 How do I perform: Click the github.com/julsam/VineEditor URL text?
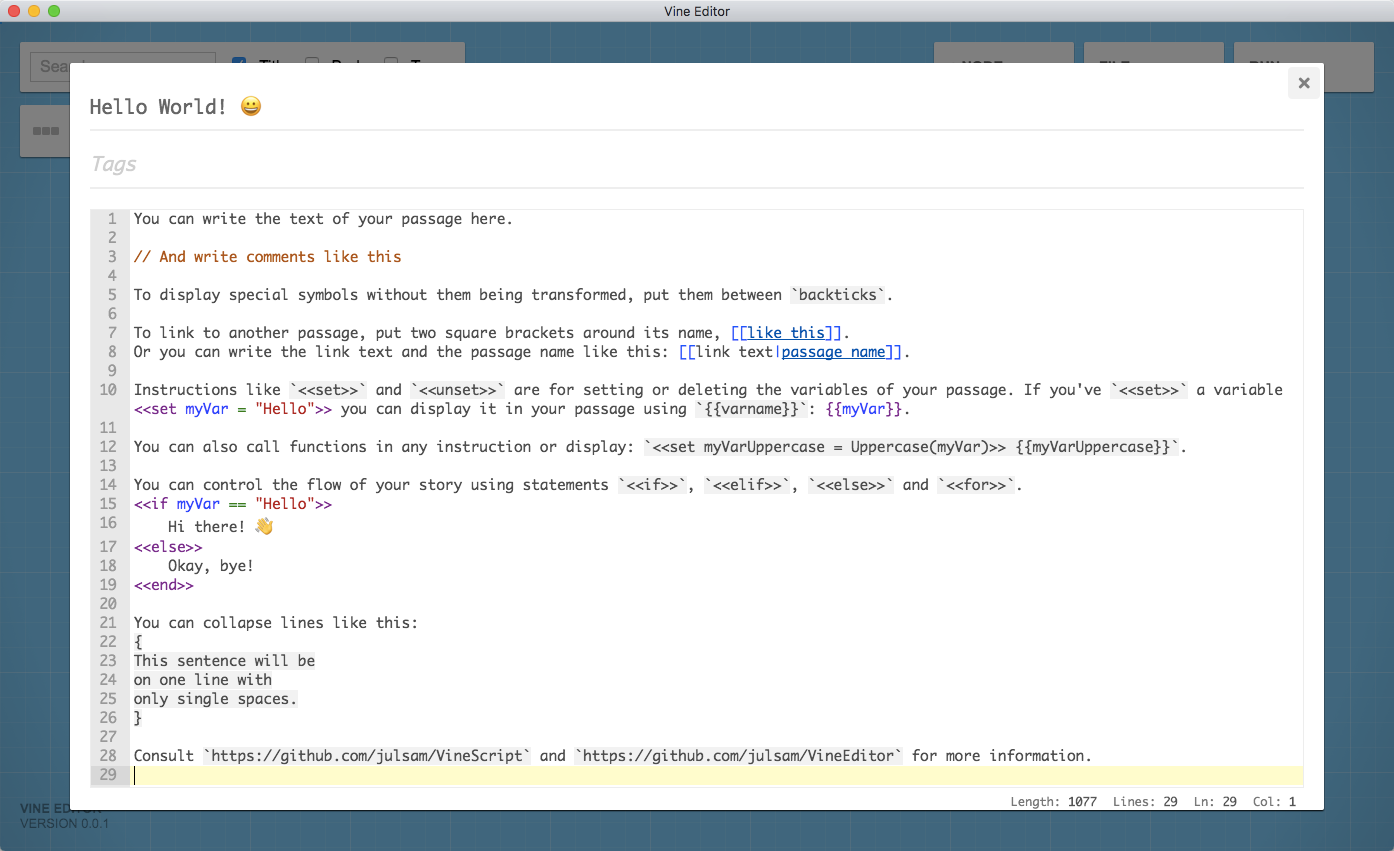(738, 756)
